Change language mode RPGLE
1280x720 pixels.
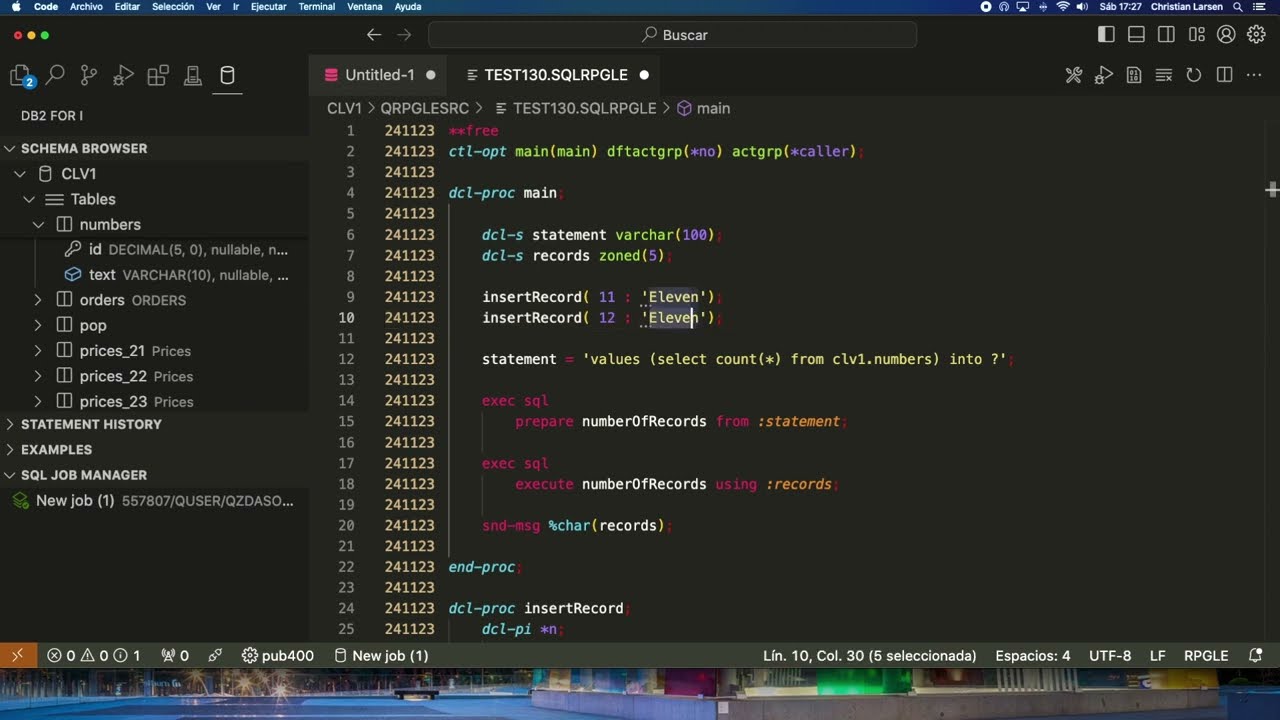pos(1206,656)
